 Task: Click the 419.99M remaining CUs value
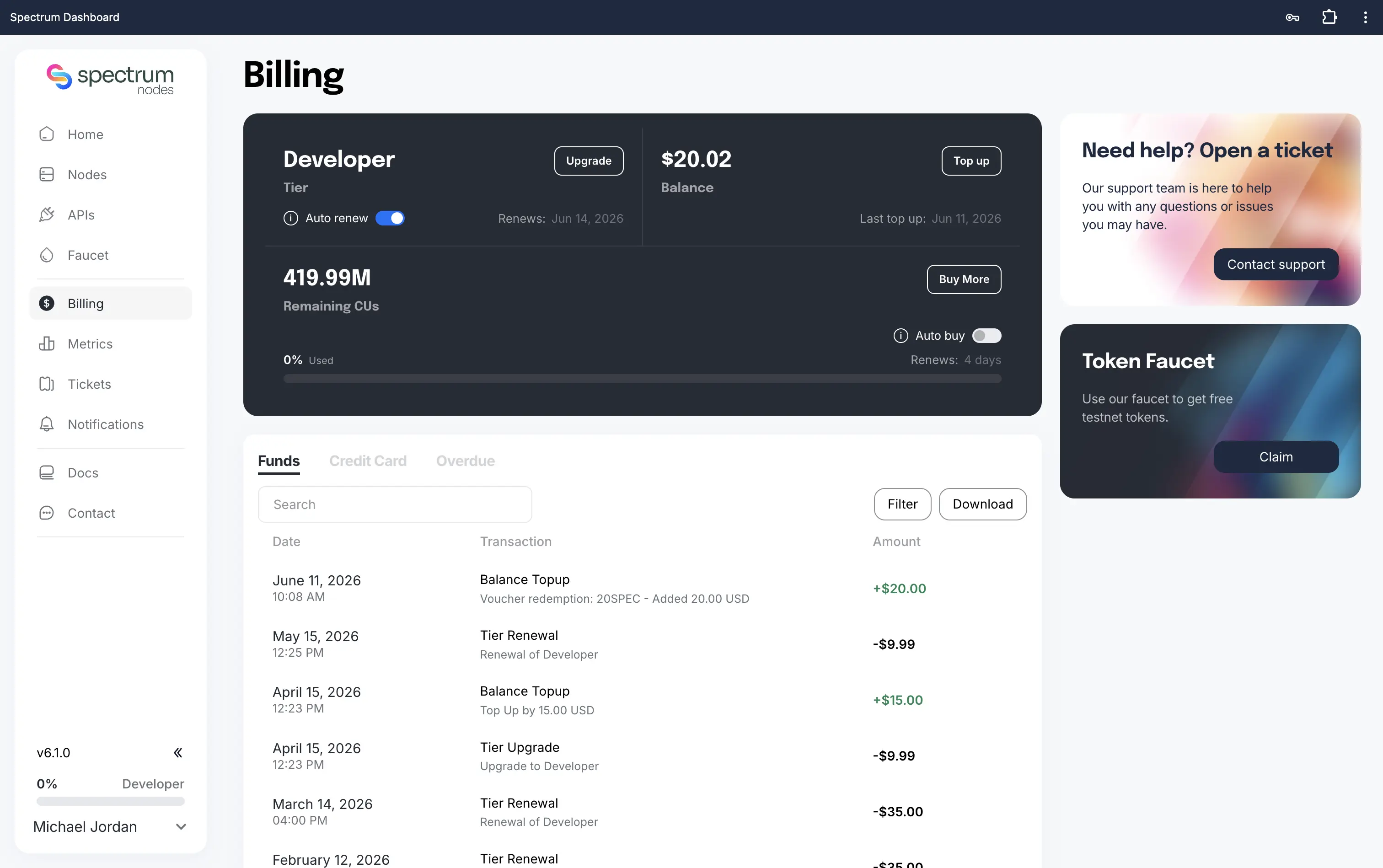click(327, 277)
